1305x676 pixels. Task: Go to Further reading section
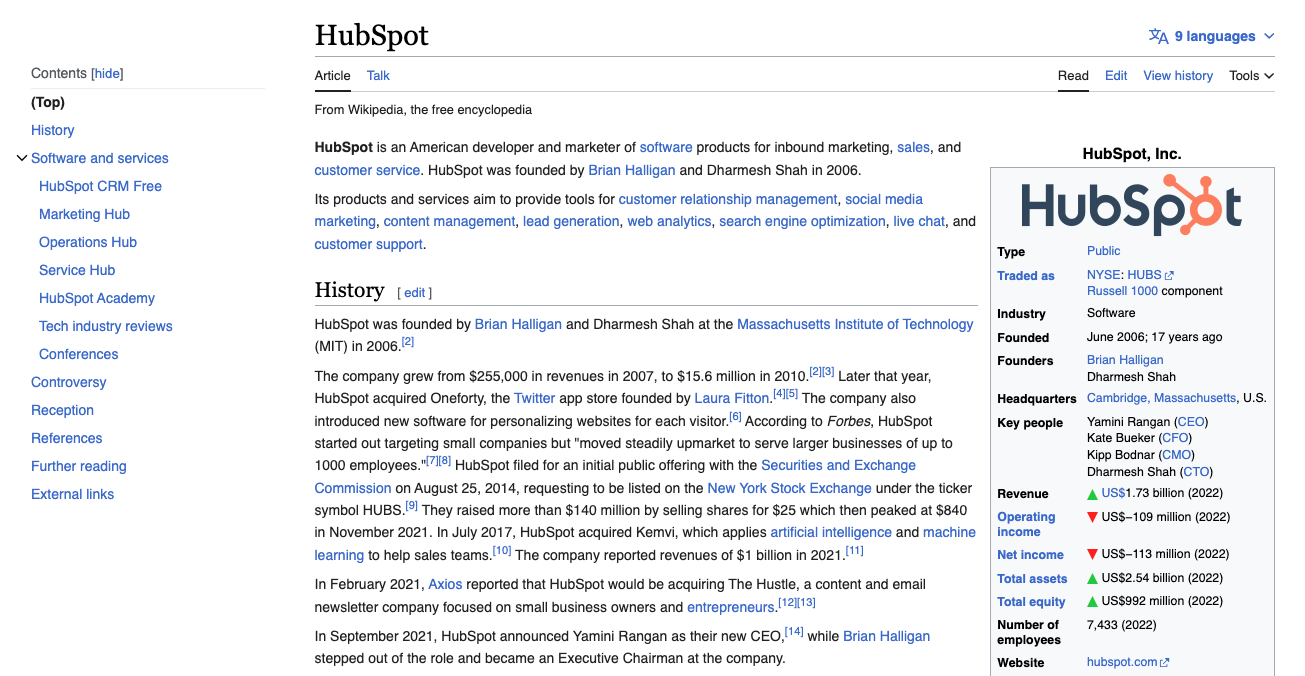(x=79, y=466)
